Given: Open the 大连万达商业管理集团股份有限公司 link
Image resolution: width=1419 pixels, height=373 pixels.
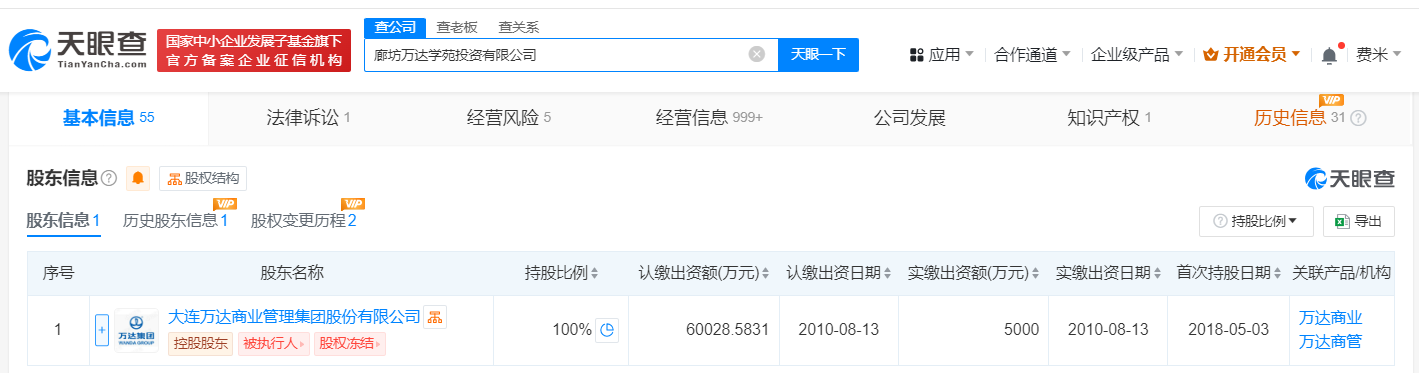Looking at the screenshot, I should coord(294,316).
